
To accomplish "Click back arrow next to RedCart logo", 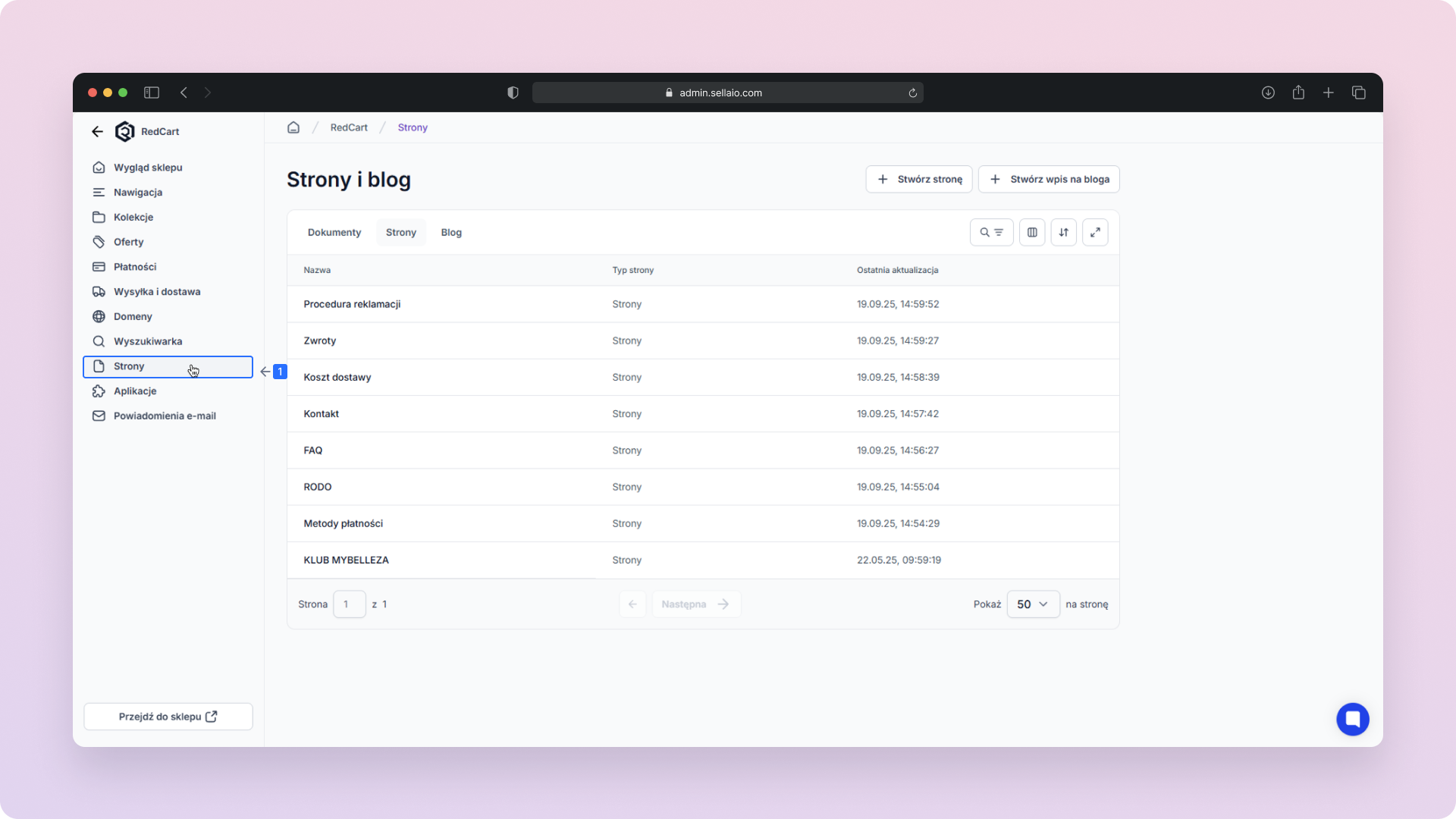I will 97,131.
